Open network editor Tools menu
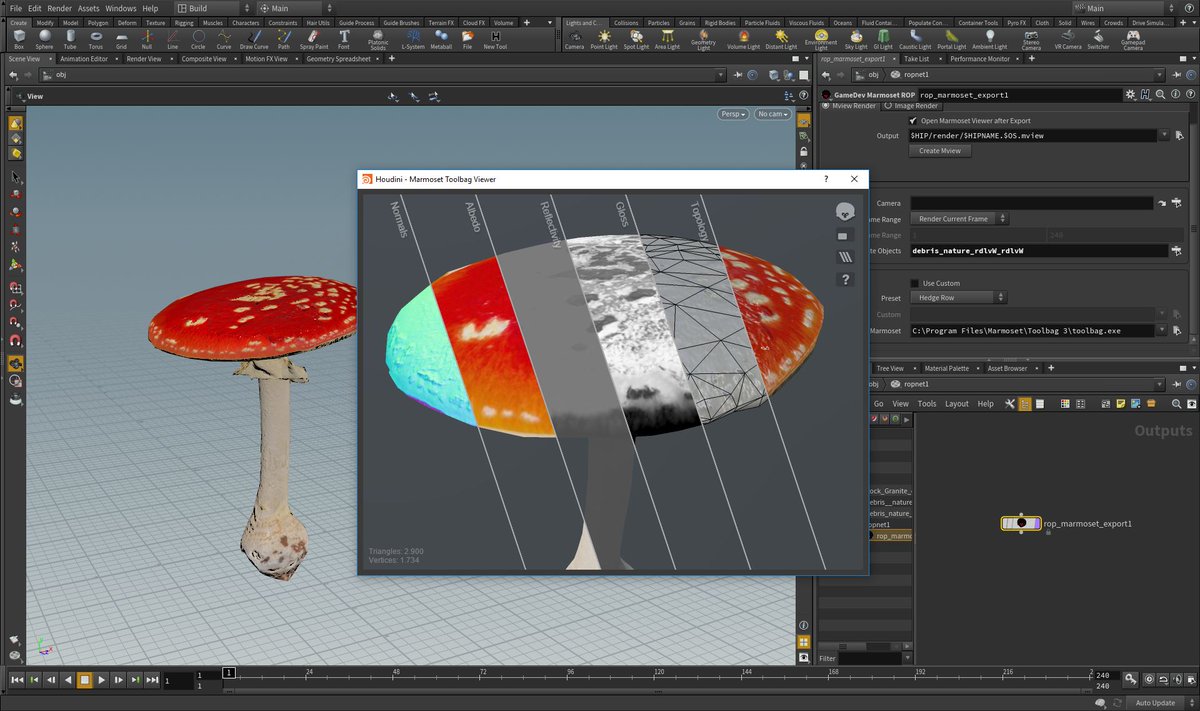 tap(927, 403)
